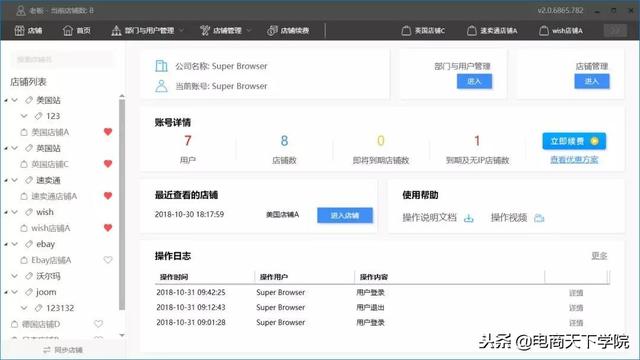Open 详情 for 09:12:43 log entry

click(x=576, y=308)
